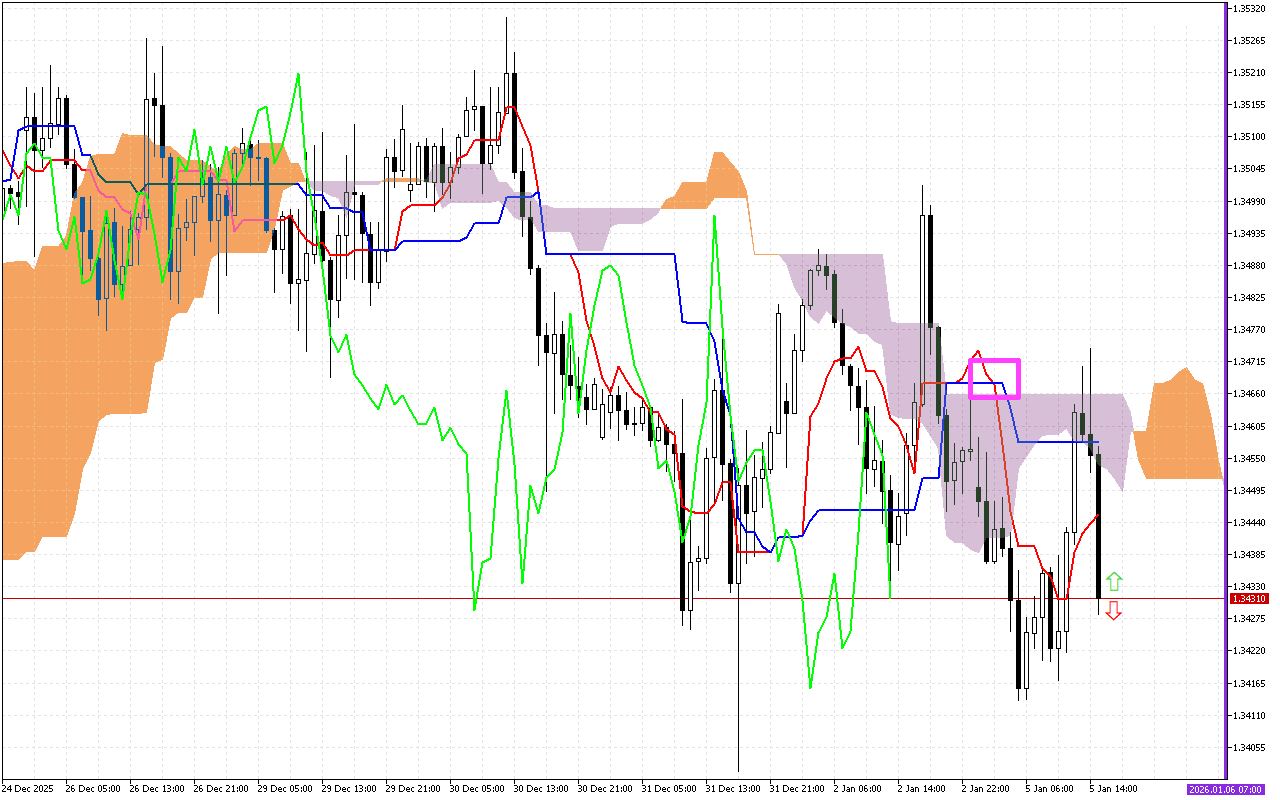Screen dimensions: 1280x800
Task: Select the red Tenkan-sen line peak near 2 Jan 22:00
Action: tap(976, 352)
